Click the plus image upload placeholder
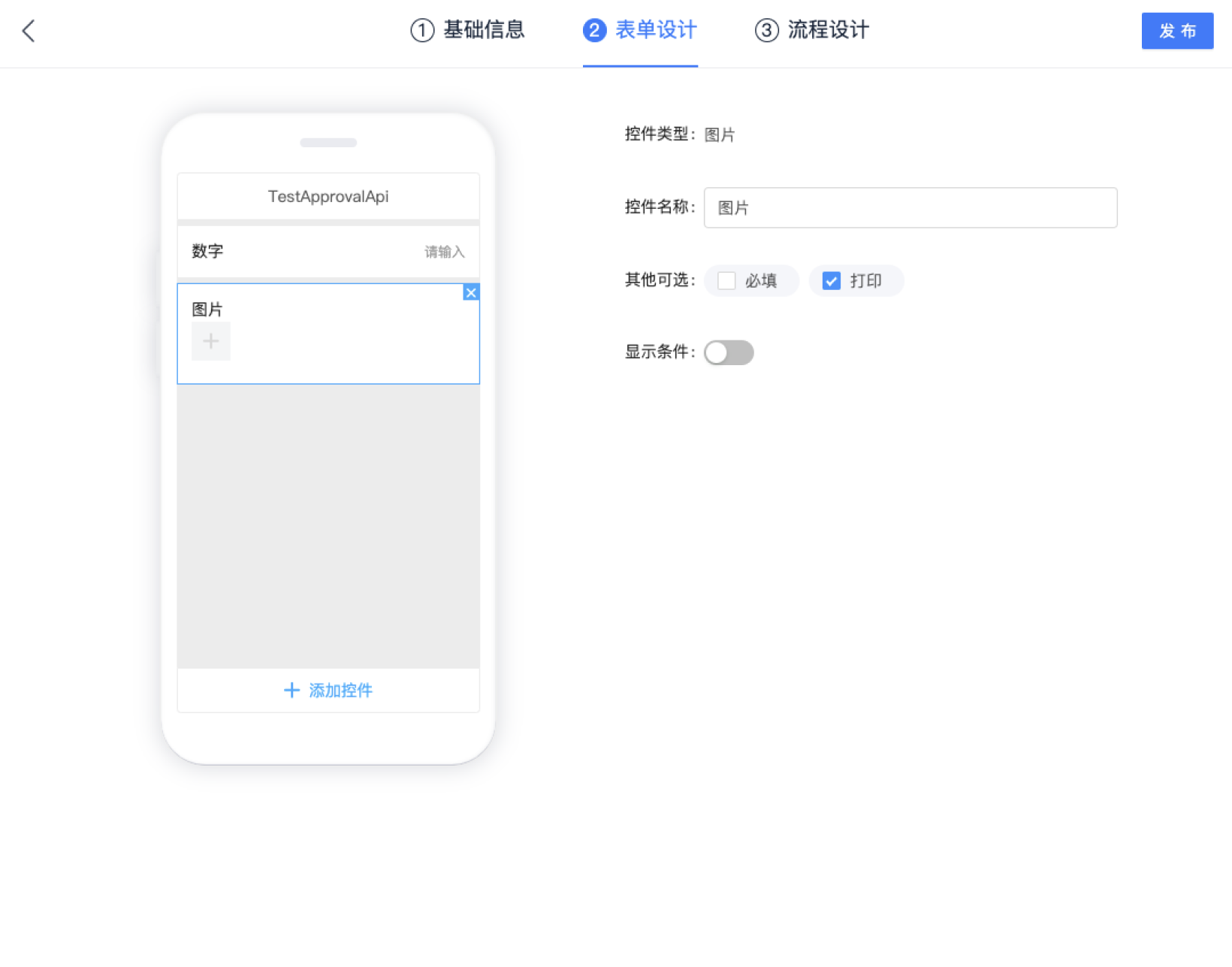This screenshot has height=967, width=1232. click(211, 342)
